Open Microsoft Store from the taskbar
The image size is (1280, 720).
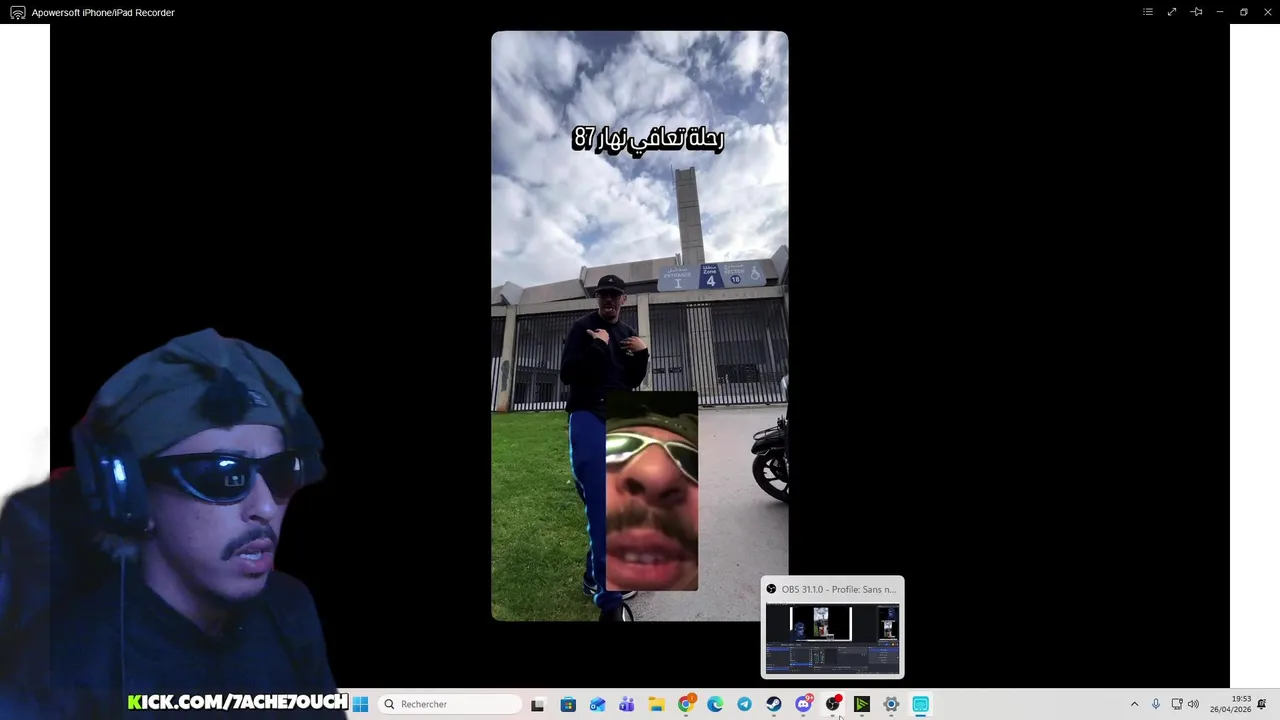568,704
